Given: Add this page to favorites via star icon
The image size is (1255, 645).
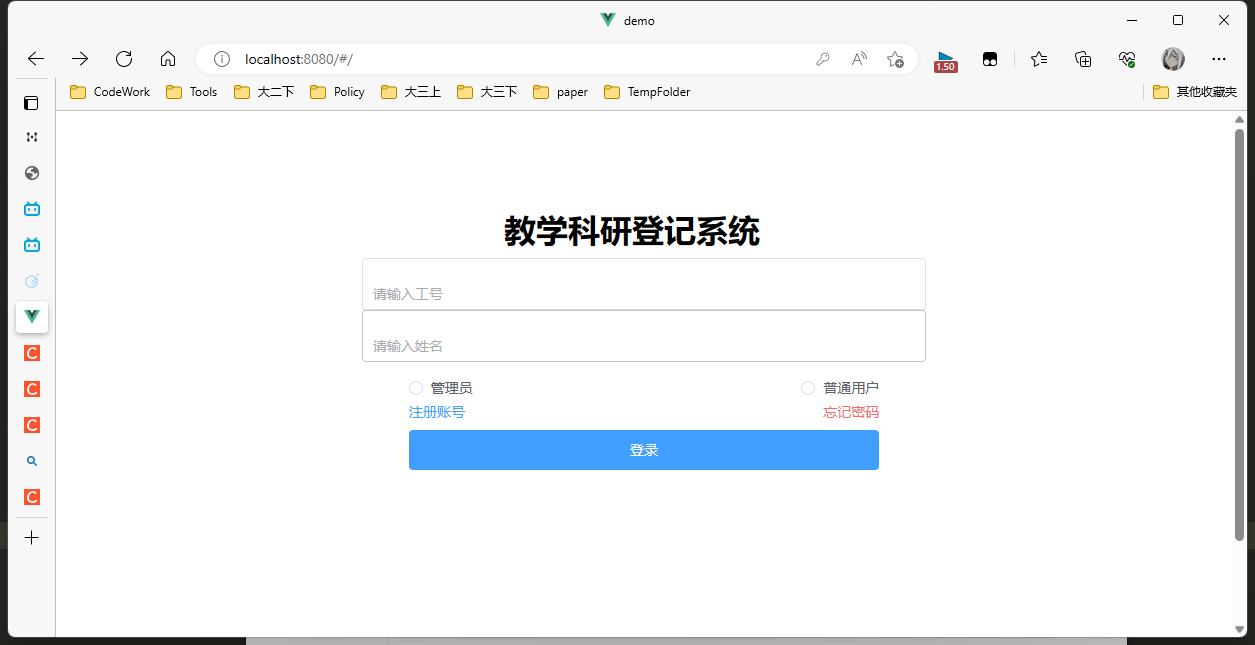Looking at the screenshot, I should point(895,59).
